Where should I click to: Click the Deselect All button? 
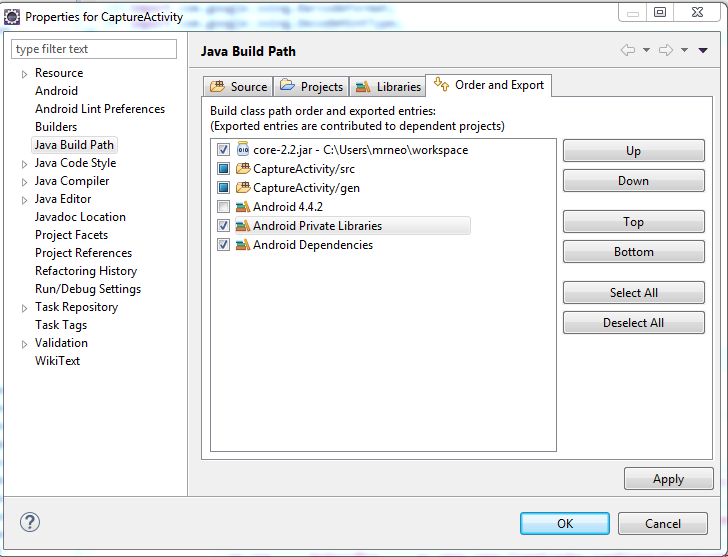(634, 323)
